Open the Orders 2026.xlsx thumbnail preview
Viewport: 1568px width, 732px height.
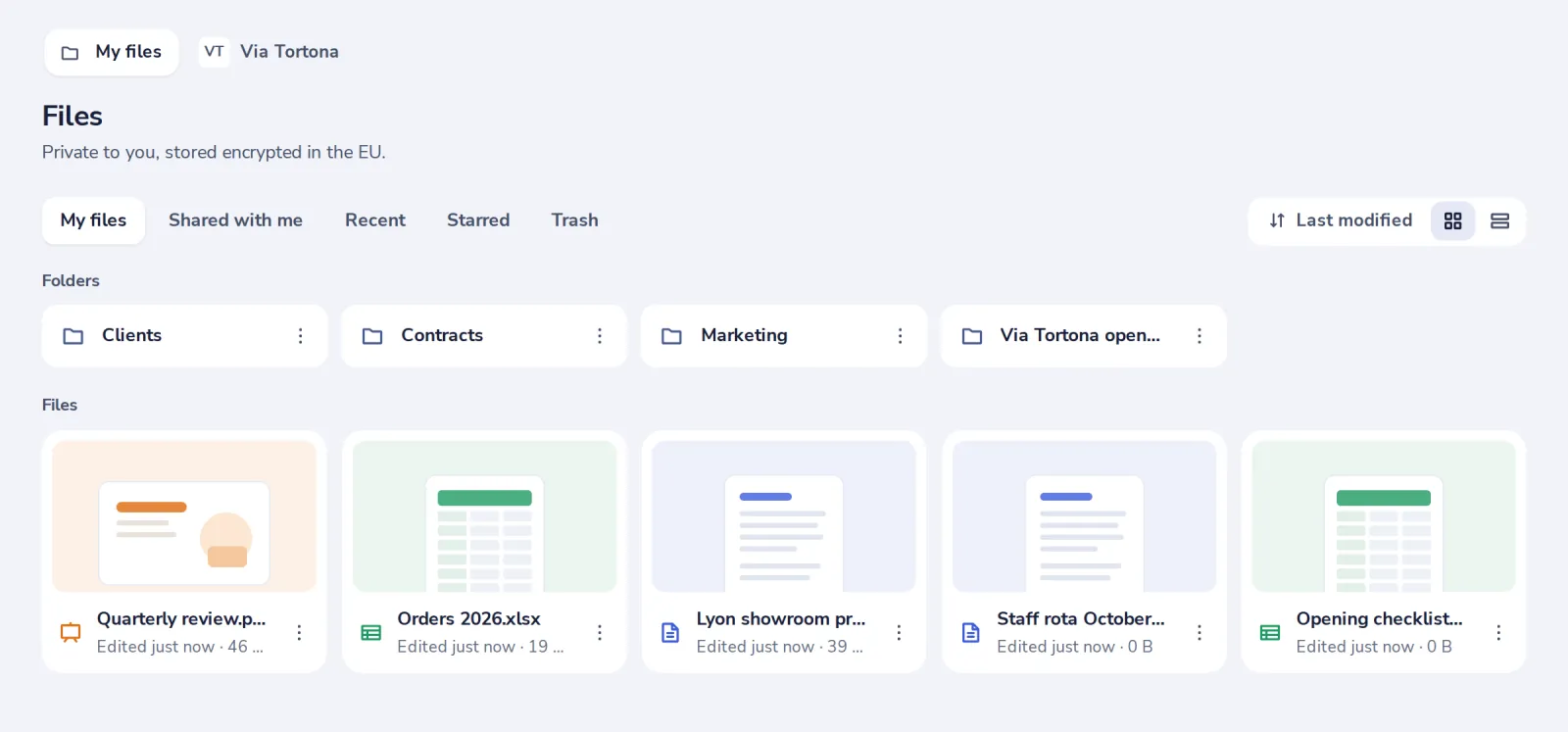pos(484,516)
